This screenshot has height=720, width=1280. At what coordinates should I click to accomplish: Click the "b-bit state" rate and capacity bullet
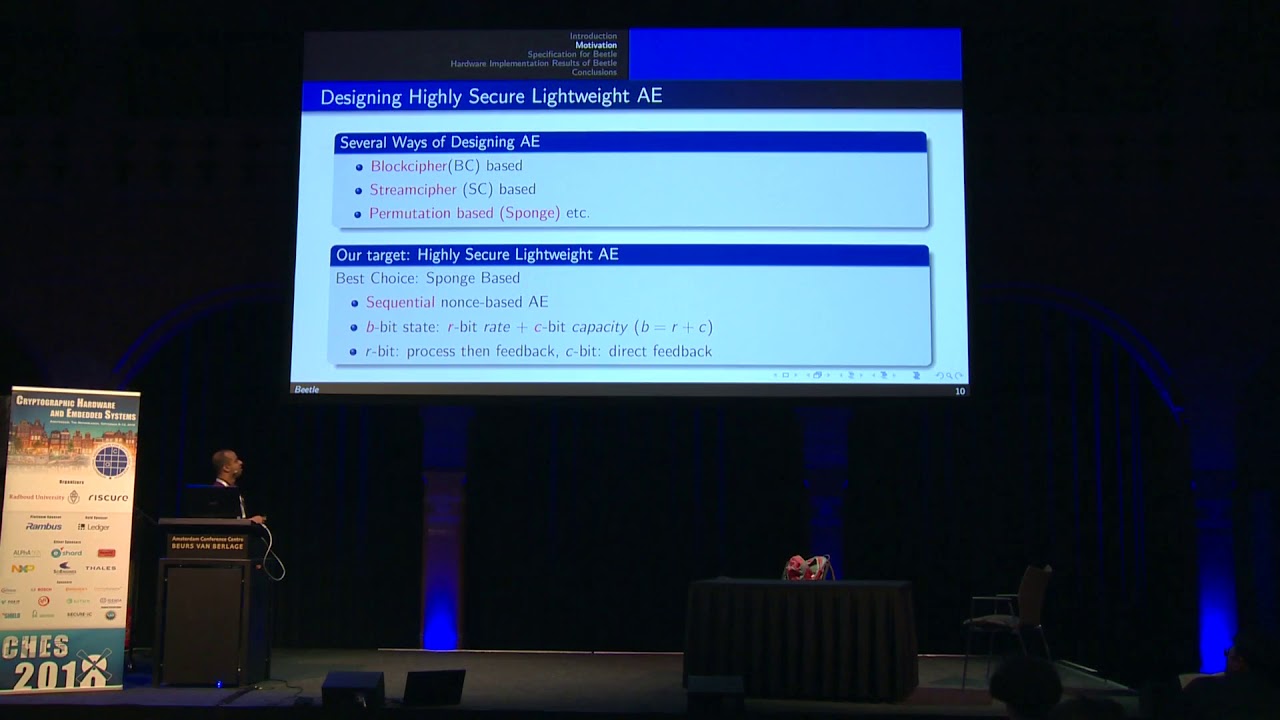click(539, 327)
